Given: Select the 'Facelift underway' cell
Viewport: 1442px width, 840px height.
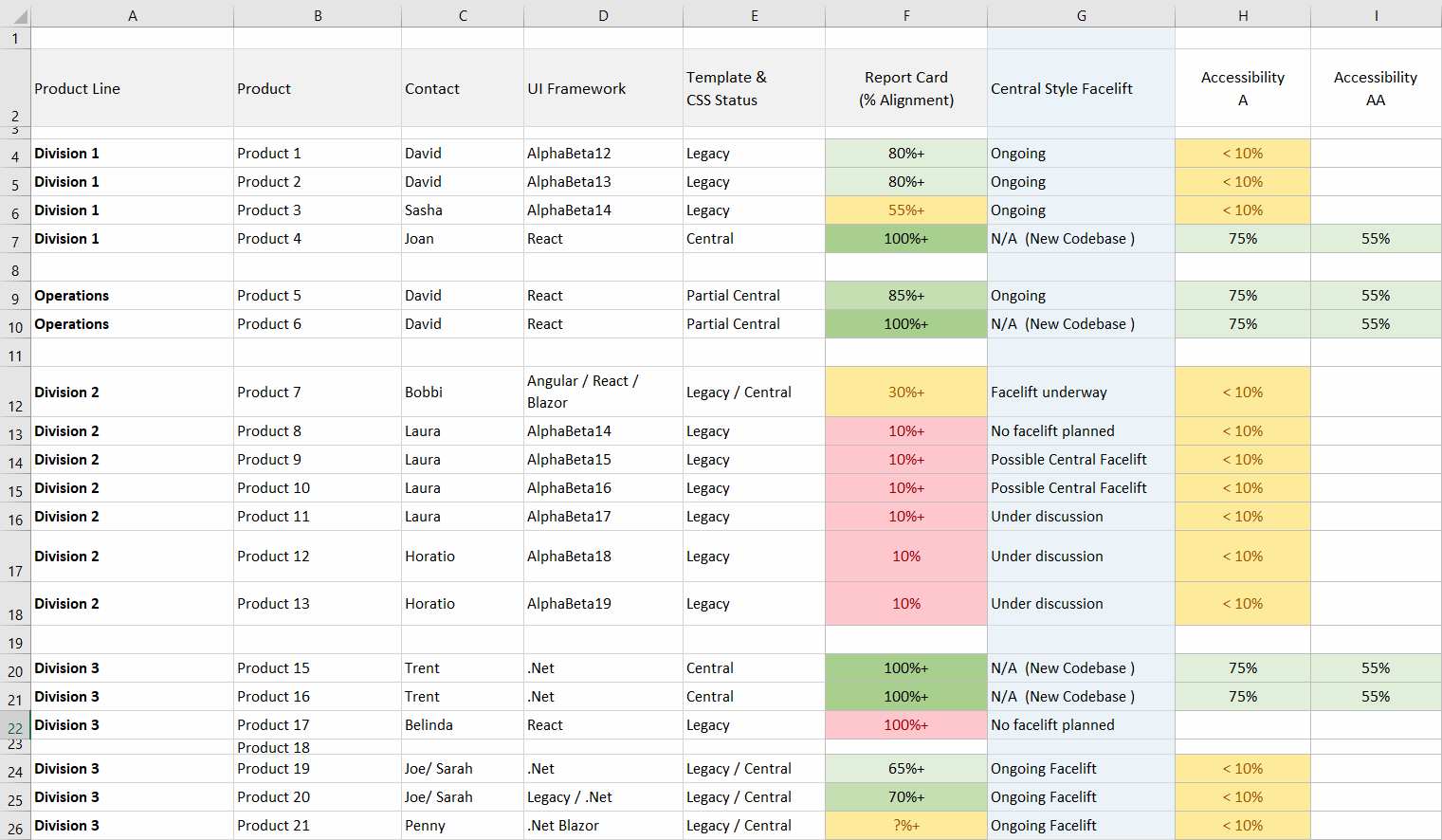Looking at the screenshot, I should coord(1081,392).
